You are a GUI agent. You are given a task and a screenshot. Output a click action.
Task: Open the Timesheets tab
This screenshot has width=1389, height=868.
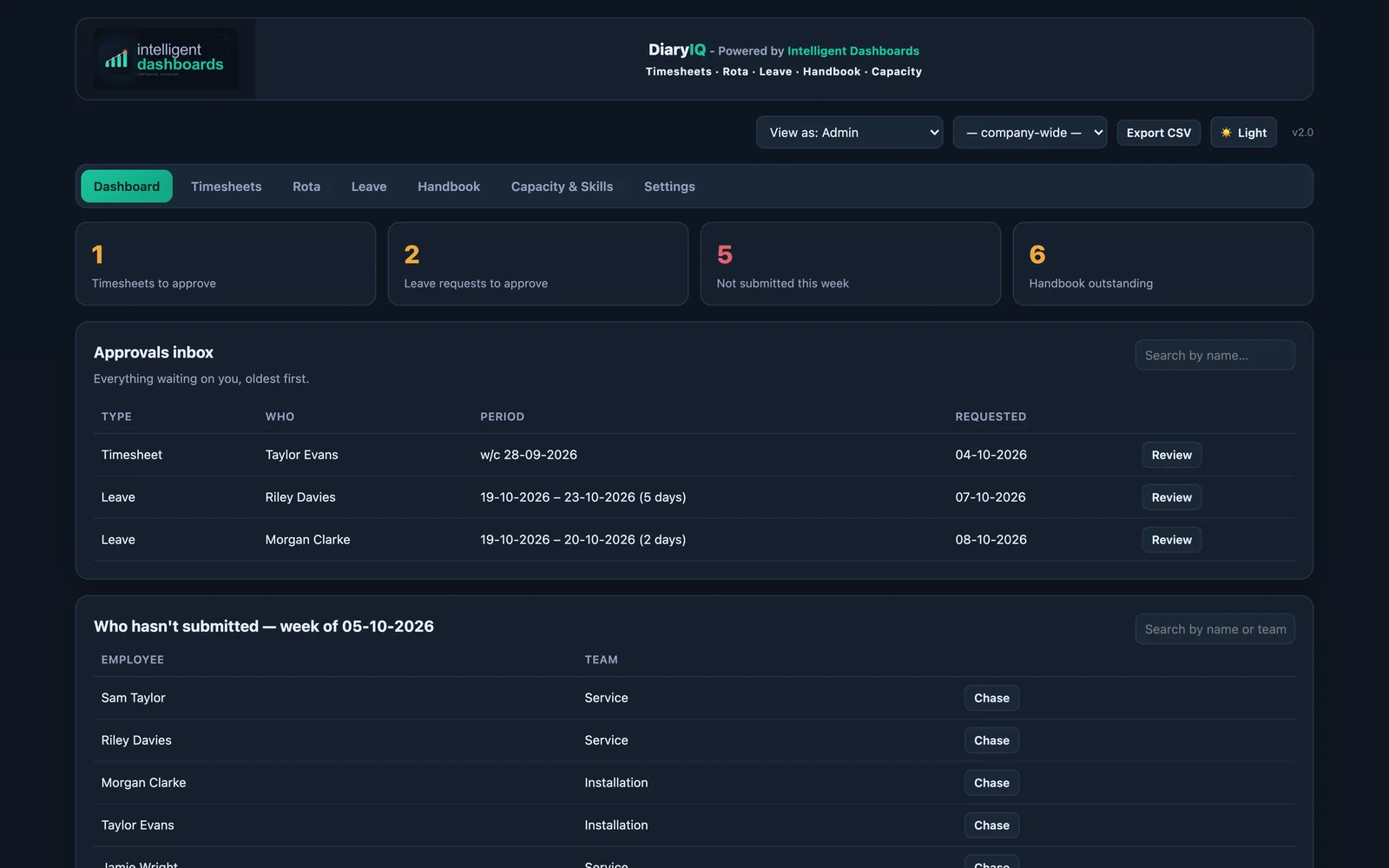[226, 187]
